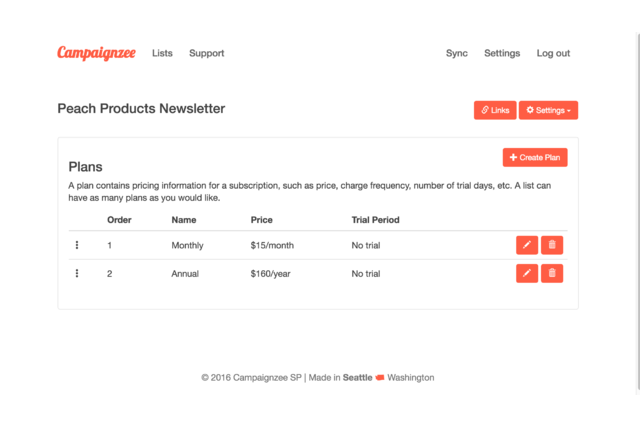Go to Sync in the navigation
The image size is (640, 426).
tap(457, 53)
